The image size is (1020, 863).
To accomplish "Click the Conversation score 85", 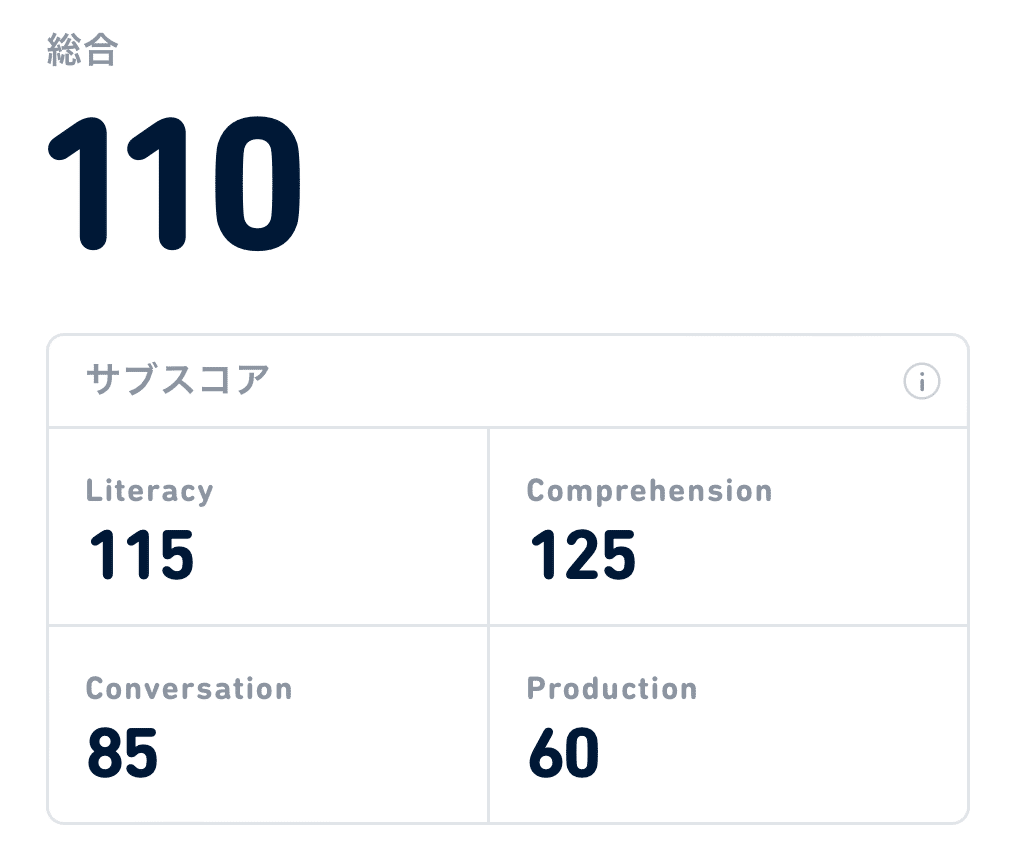I will pyautogui.click(x=122, y=753).
